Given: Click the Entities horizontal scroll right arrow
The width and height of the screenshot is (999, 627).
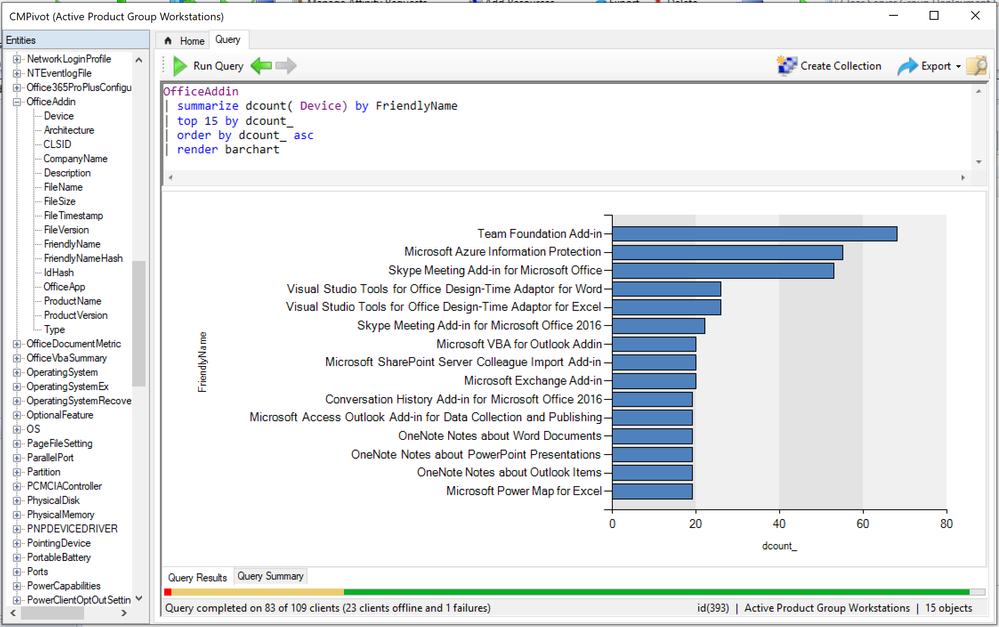Looking at the screenshot, I should [124, 613].
